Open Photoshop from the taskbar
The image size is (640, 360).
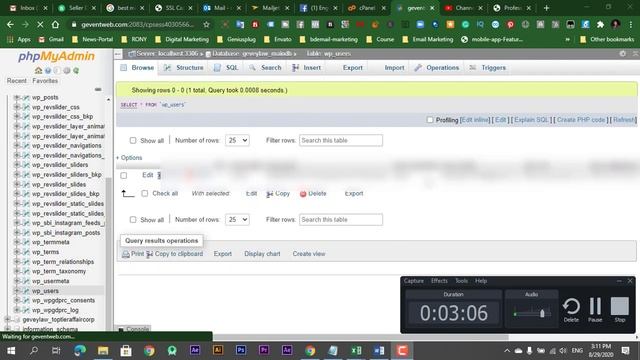pos(241,350)
